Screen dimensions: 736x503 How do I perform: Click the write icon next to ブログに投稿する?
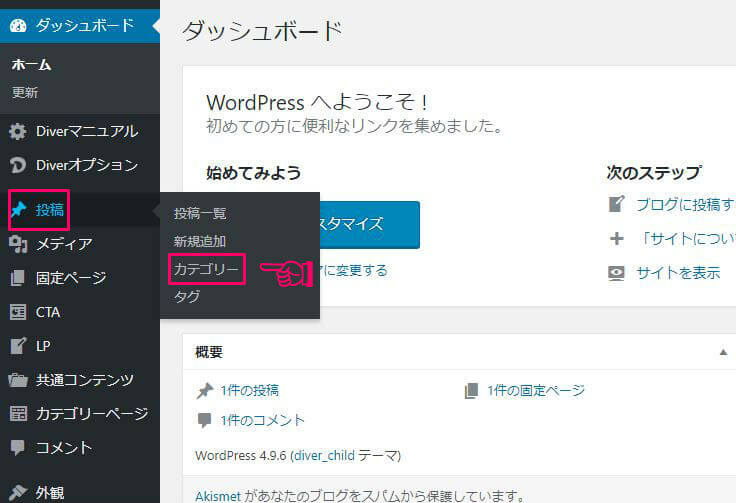pos(616,204)
